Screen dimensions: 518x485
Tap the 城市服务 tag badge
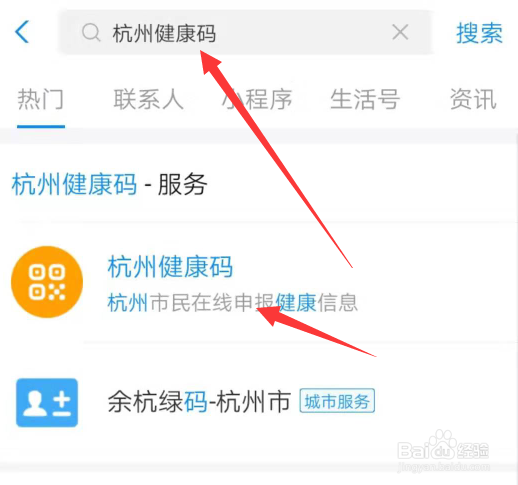337,401
